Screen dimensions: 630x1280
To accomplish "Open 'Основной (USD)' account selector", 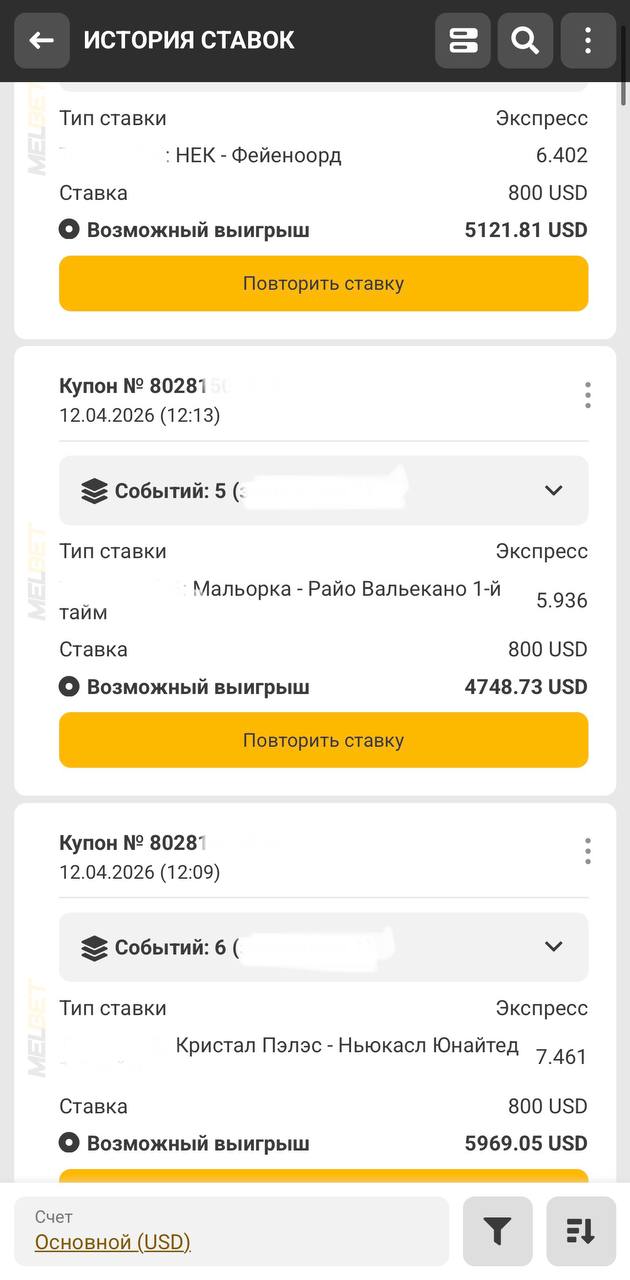I will [x=112, y=1242].
